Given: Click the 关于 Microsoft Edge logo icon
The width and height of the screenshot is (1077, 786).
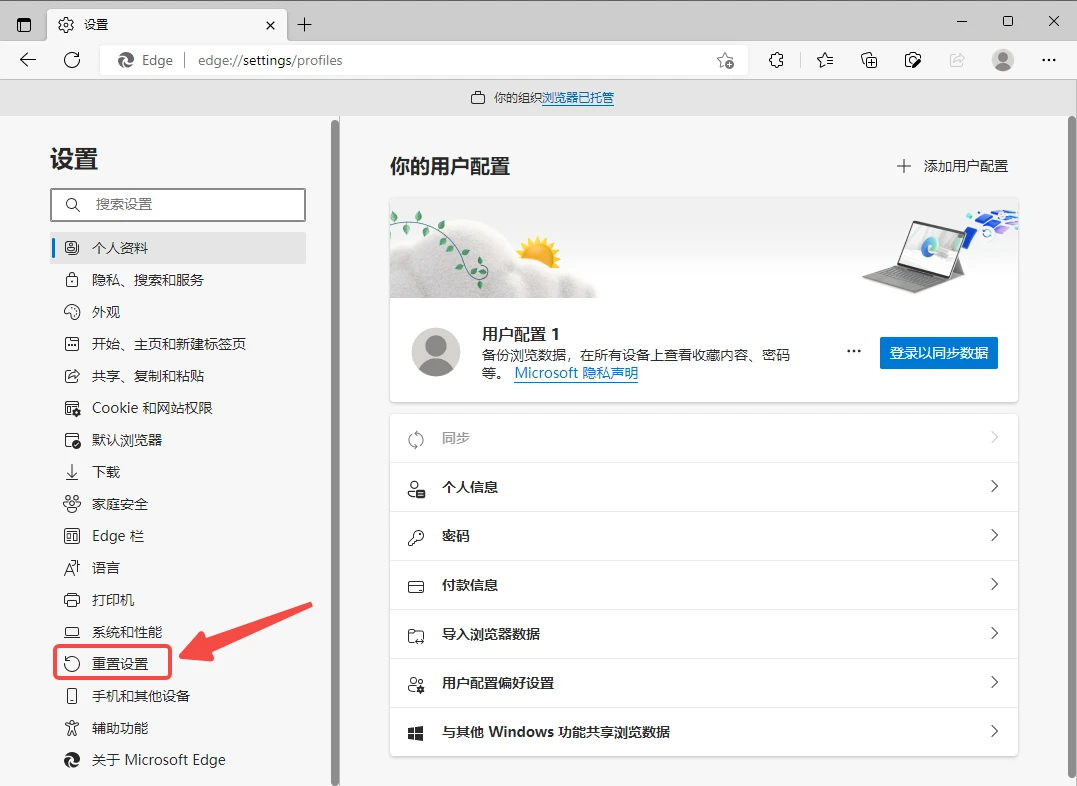Looking at the screenshot, I should tap(72, 760).
